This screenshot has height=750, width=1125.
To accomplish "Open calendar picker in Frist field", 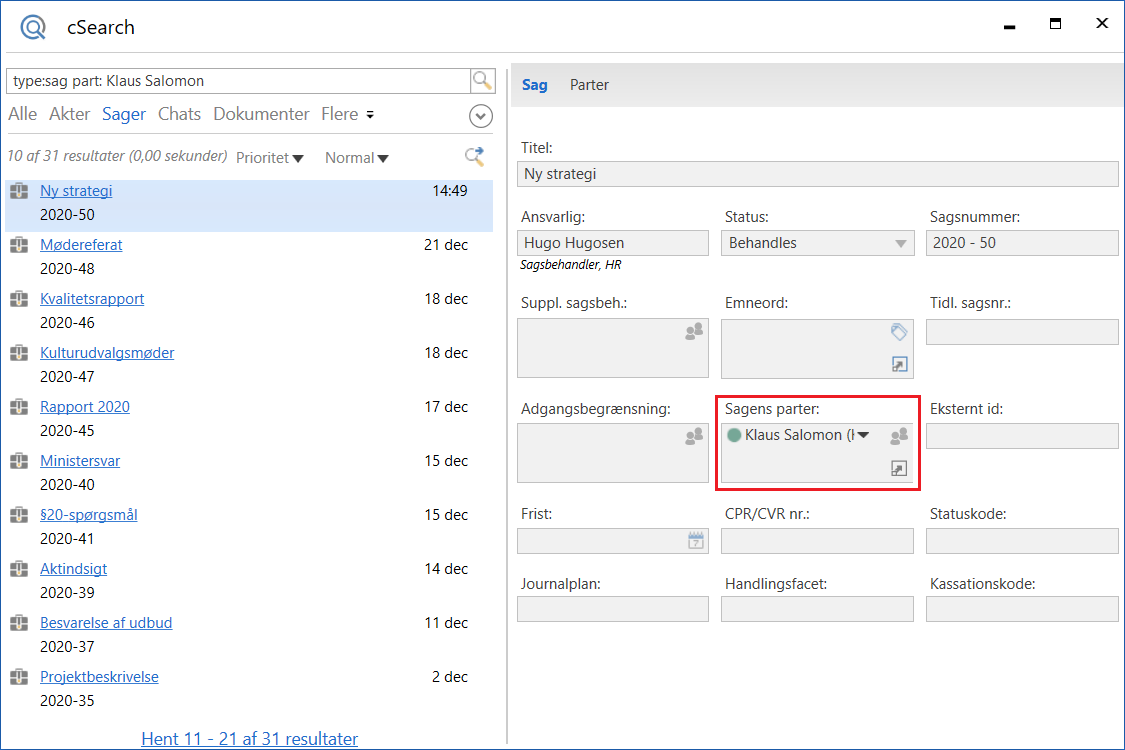I will click(x=696, y=541).
